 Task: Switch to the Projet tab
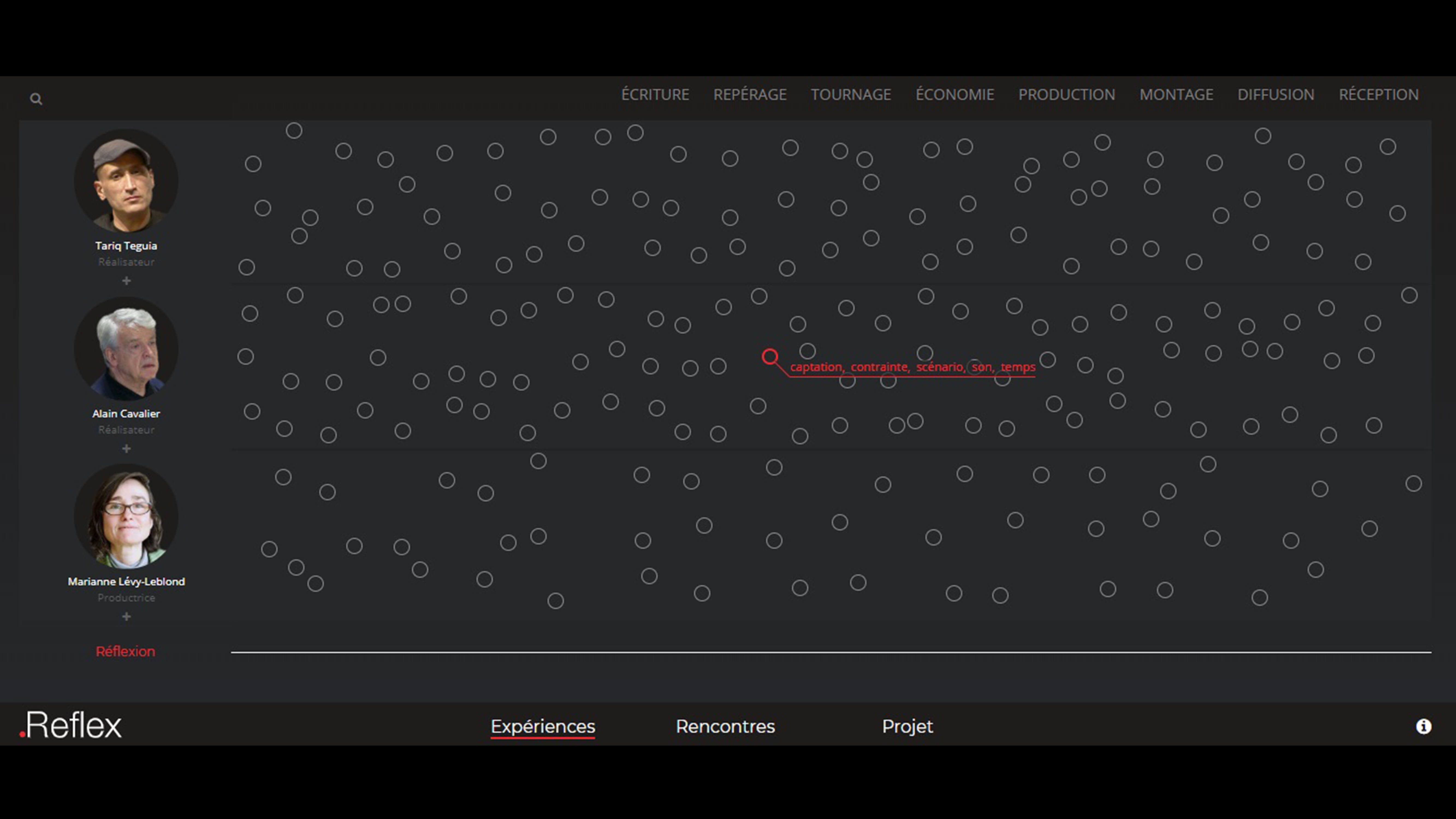tap(907, 727)
